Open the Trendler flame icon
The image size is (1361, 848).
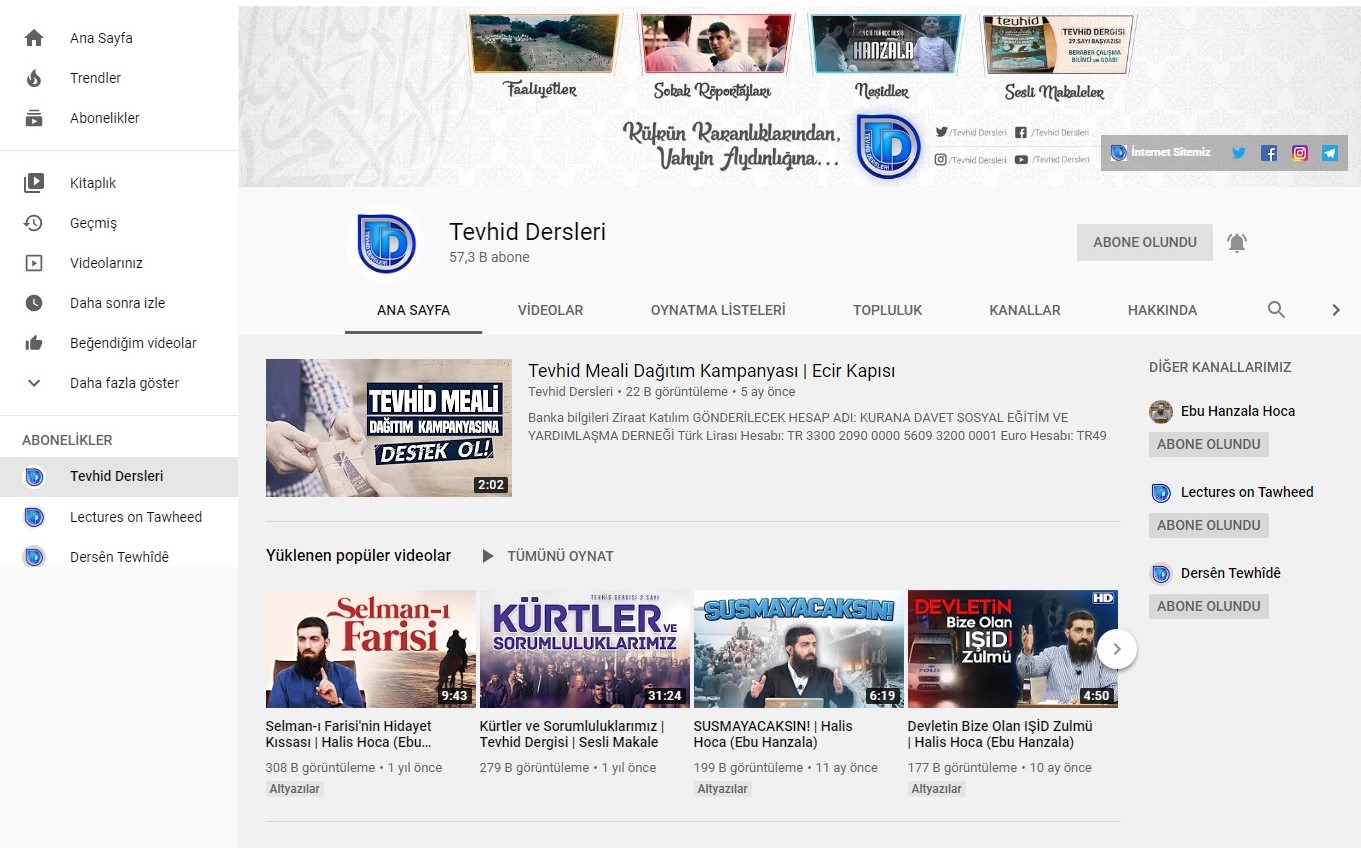[34, 78]
